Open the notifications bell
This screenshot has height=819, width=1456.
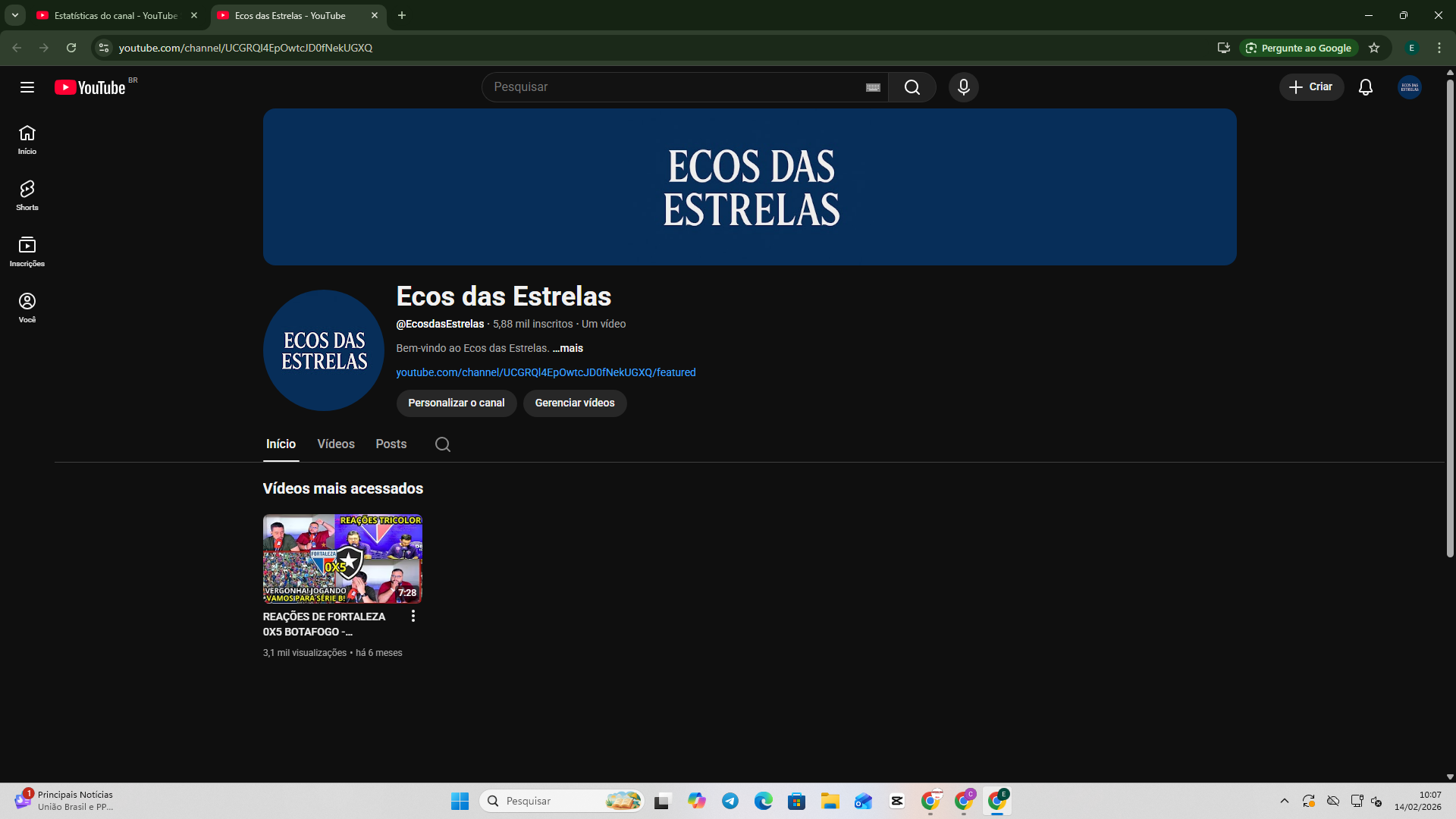point(1365,87)
